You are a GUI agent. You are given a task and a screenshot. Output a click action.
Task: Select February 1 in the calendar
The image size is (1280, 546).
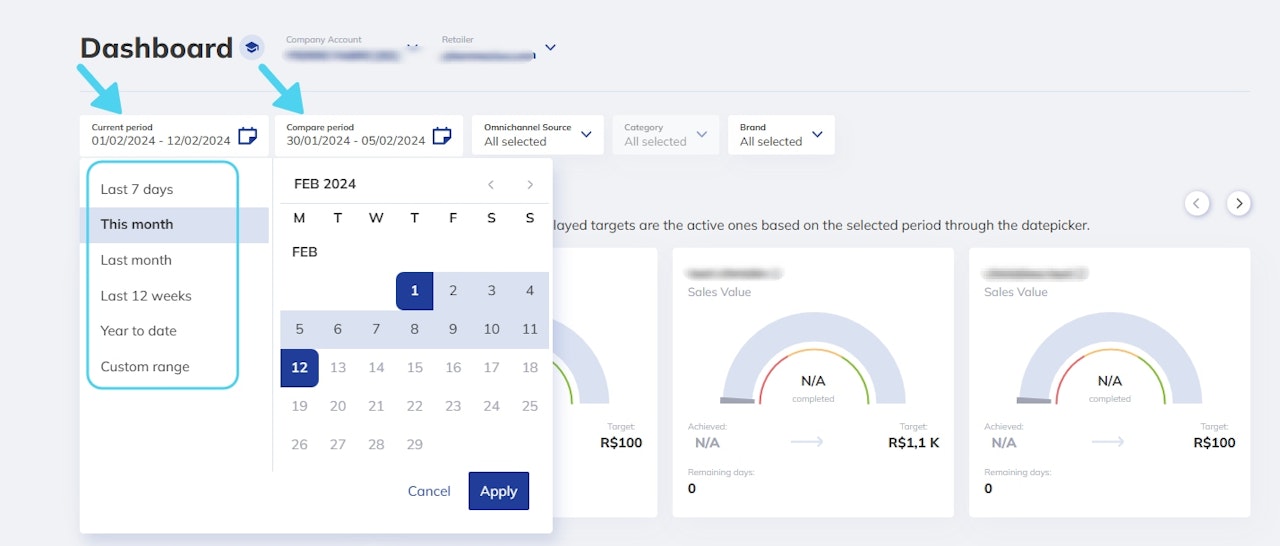(x=414, y=291)
